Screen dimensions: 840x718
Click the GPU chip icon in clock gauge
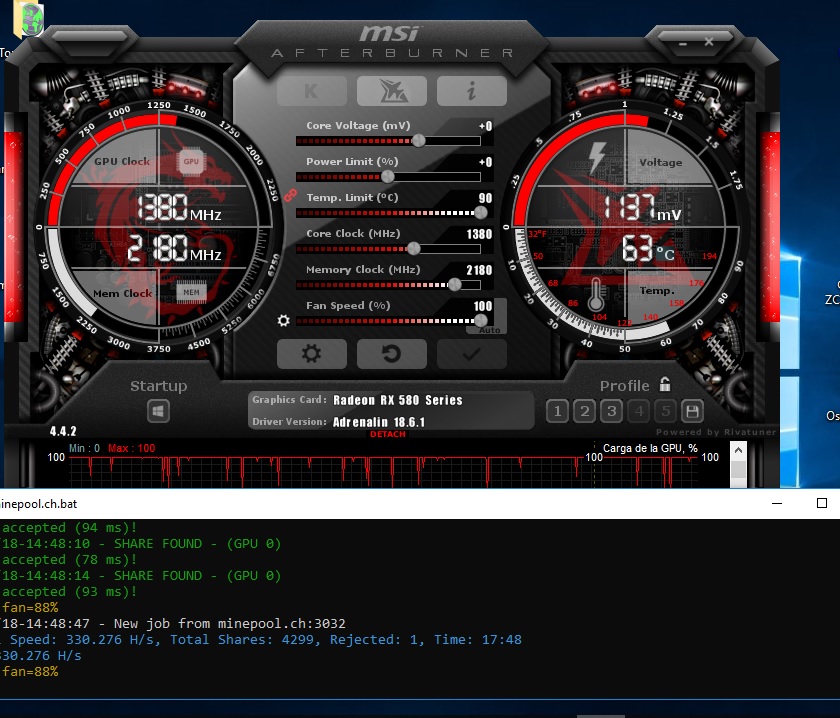191,161
